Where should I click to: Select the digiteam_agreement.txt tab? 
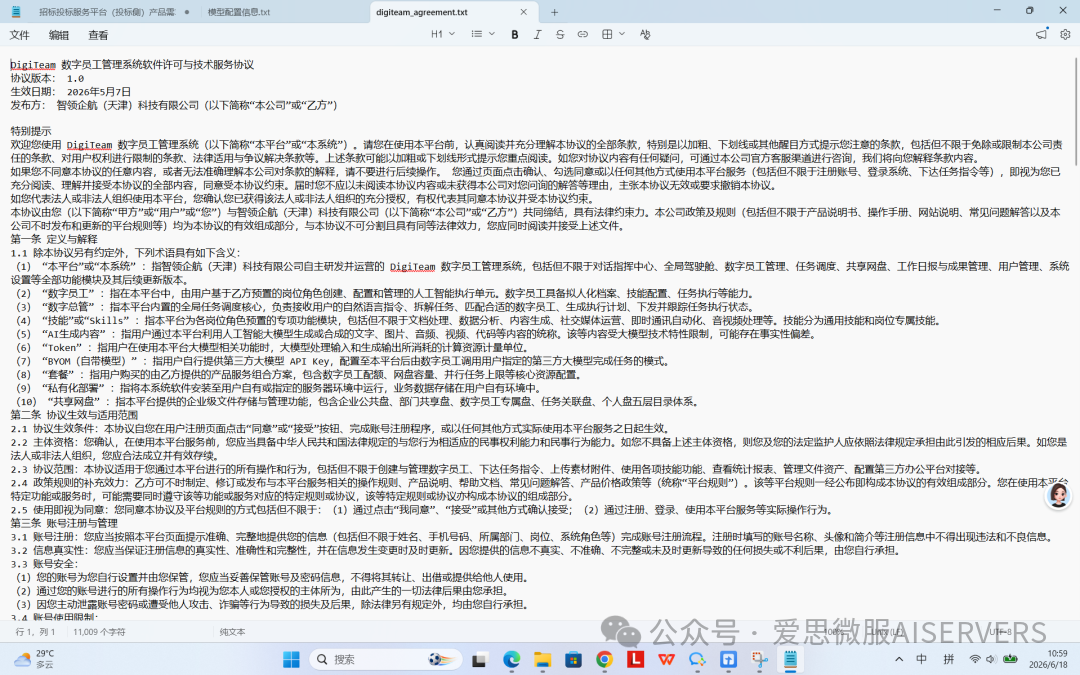[422, 12]
